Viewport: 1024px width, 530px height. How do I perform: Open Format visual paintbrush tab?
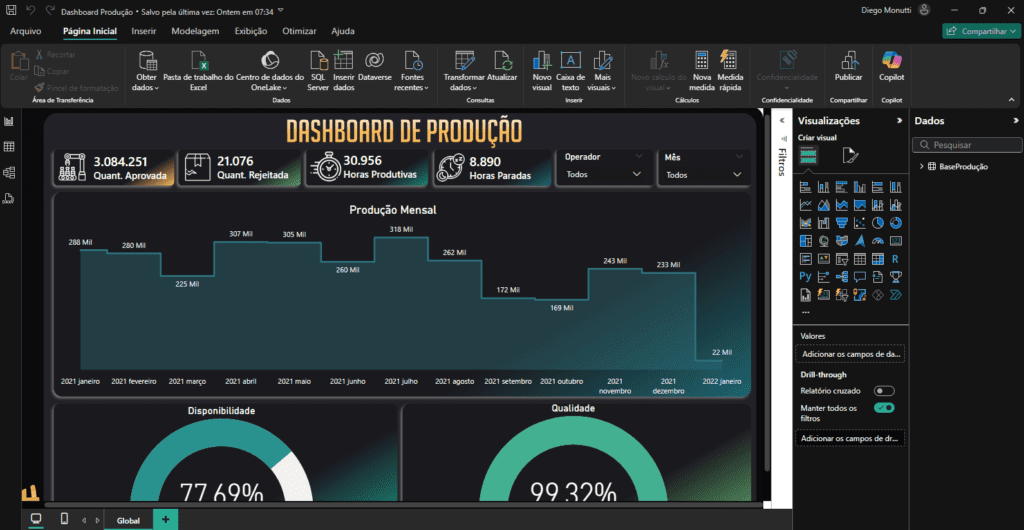850,155
